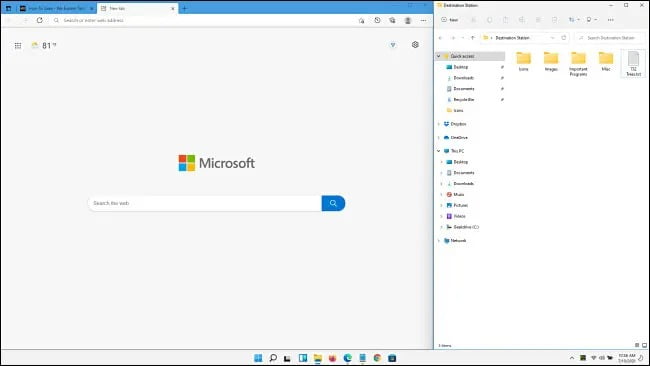This screenshot has width=650, height=366.
Task: Switch to the first Edge tab
Action: pyautogui.click(x=56, y=8)
